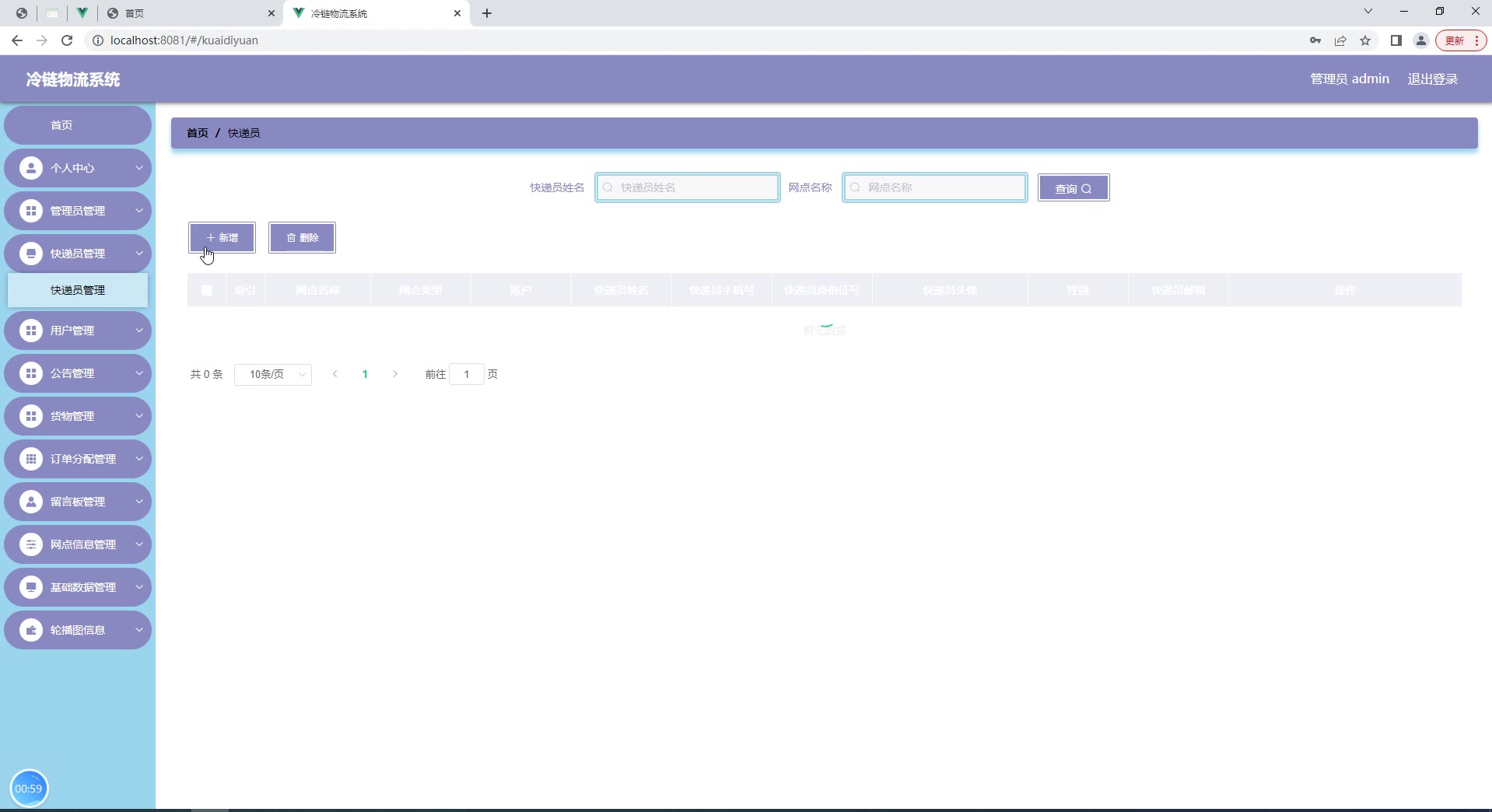Click the 快递员 breadcrumb text
This screenshot has width=1492, height=812.
[x=243, y=133]
